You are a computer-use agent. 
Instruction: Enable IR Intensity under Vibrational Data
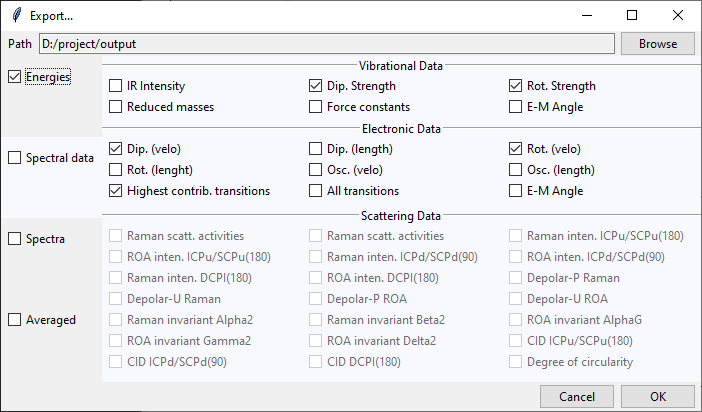(x=116, y=86)
